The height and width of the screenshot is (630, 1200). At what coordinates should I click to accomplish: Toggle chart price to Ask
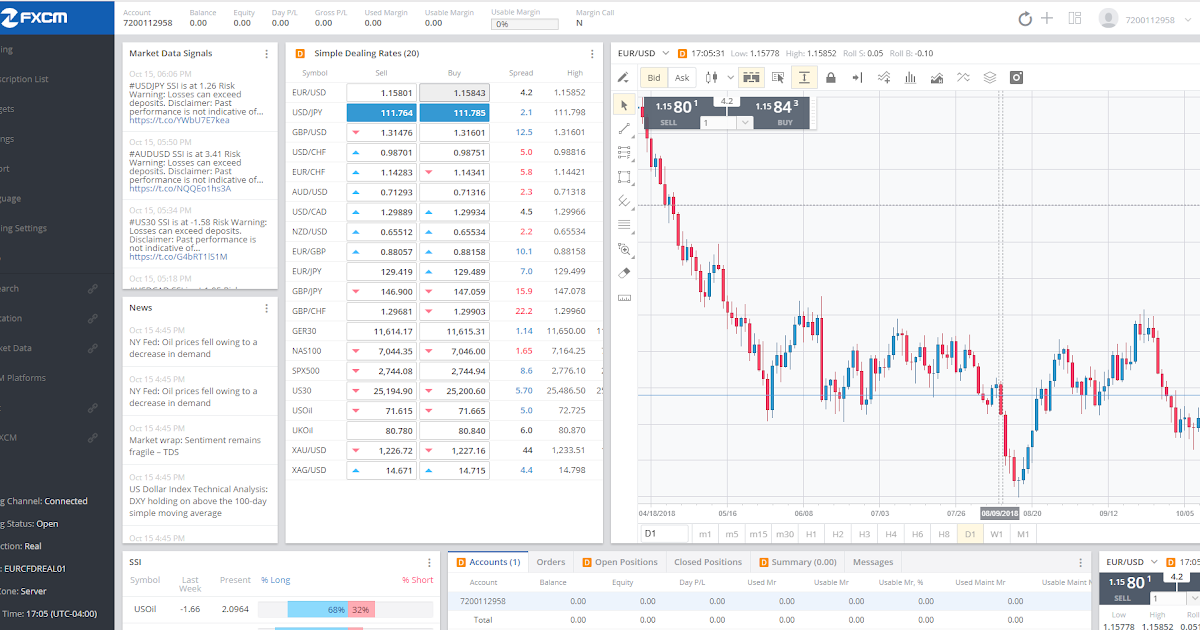pos(682,77)
